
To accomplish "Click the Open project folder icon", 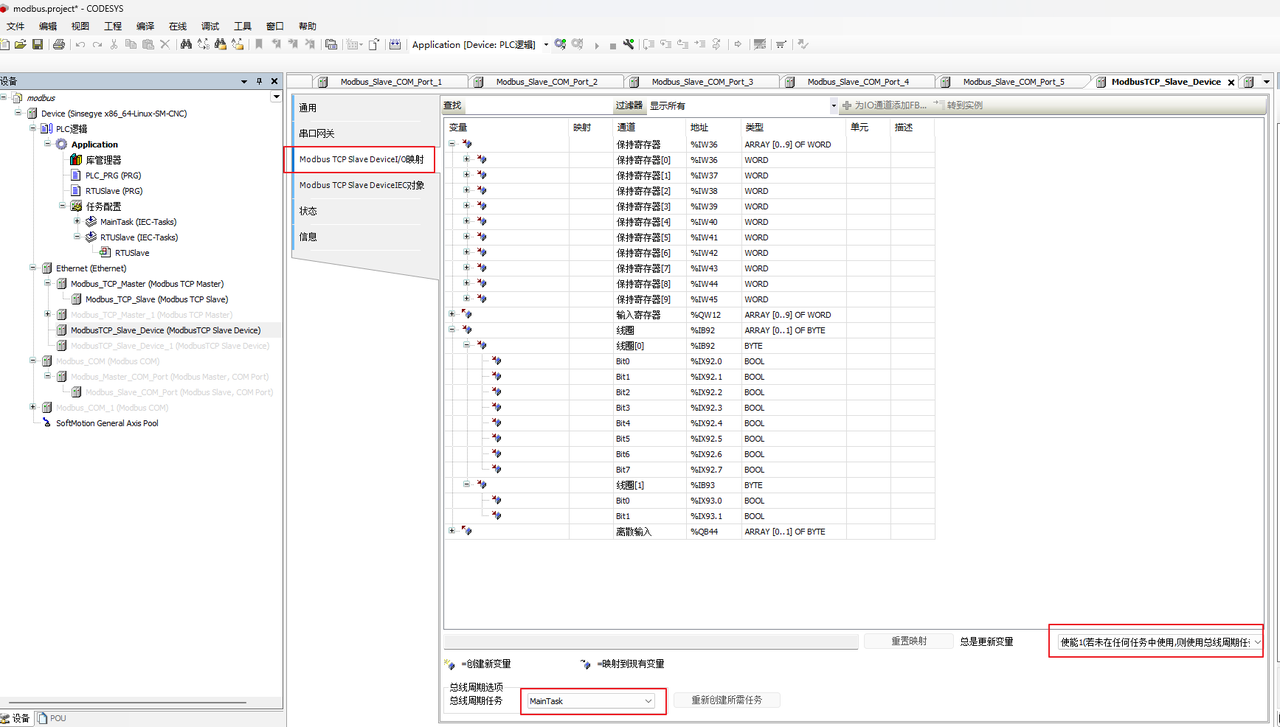I will [x=20, y=45].
